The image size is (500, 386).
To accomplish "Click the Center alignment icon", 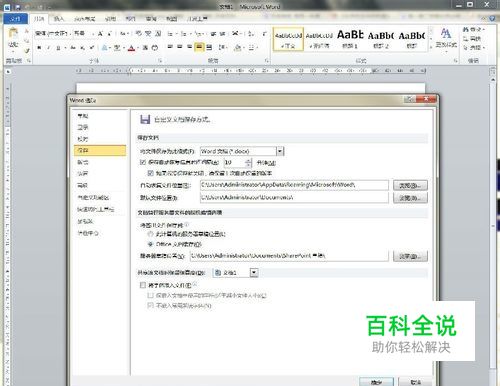I will tap(180, 47).
